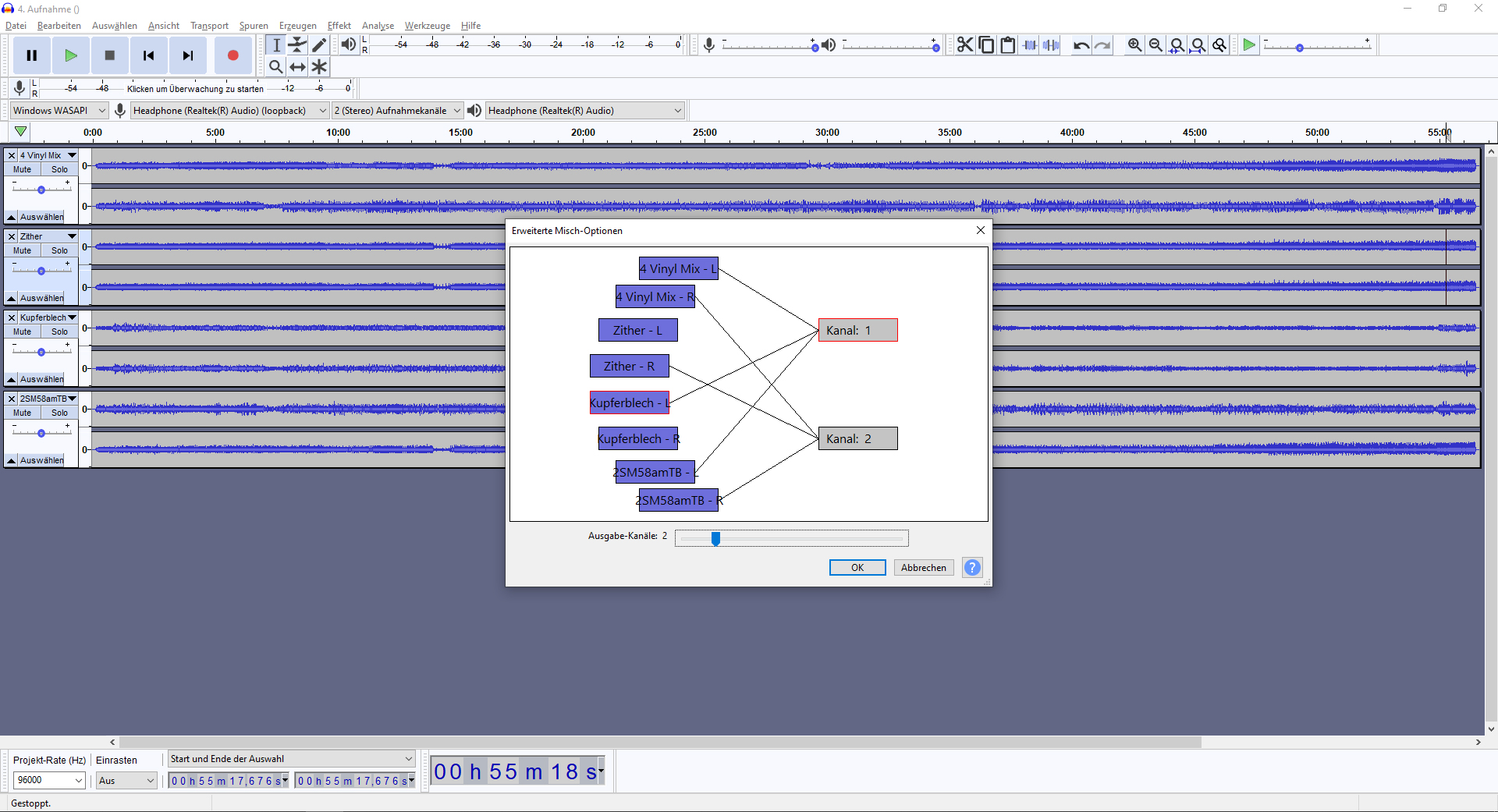The width and height of the screenshot is (1498, 812).
Task: Solo the Kupferblech track
Action: [60, 332]
